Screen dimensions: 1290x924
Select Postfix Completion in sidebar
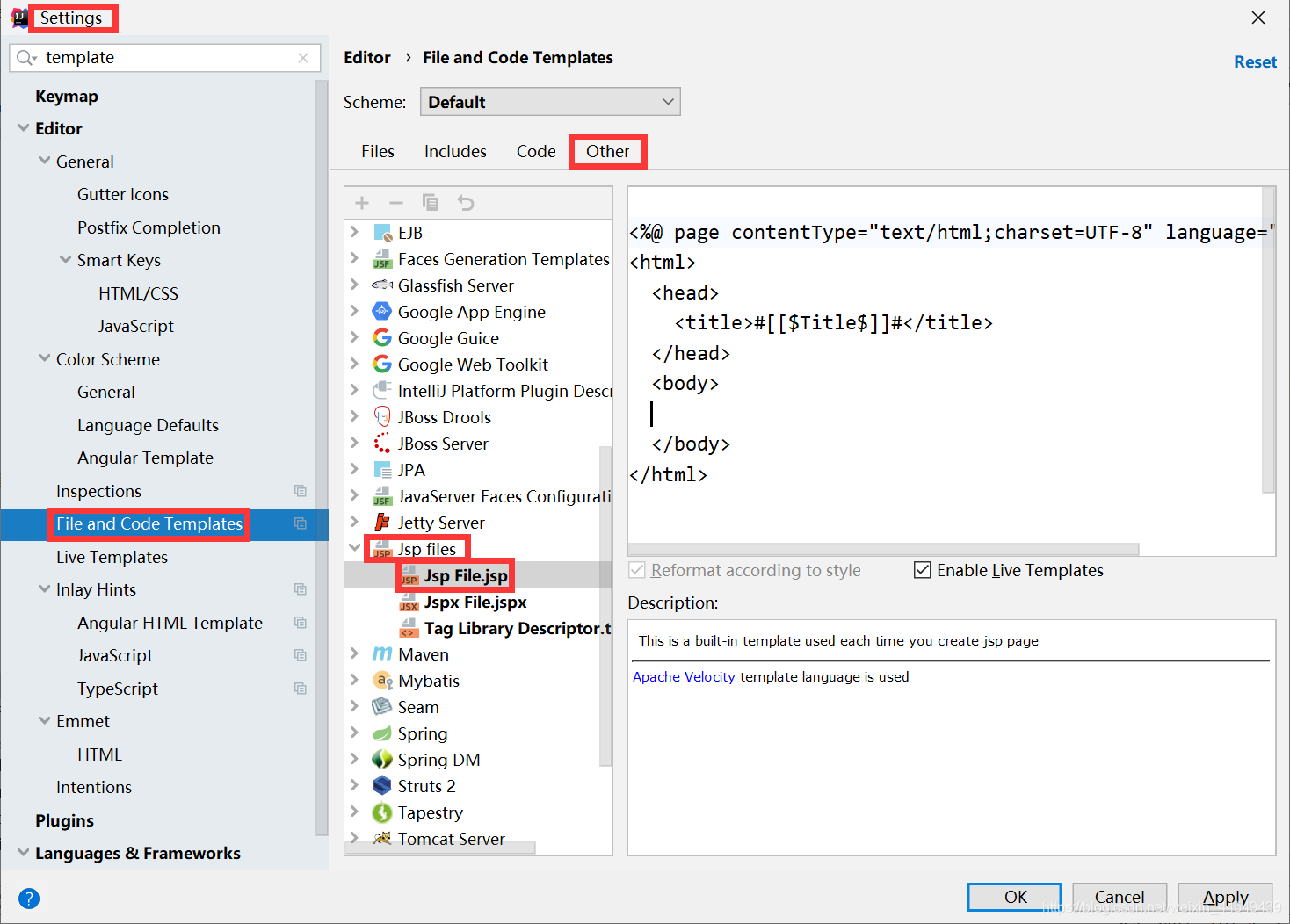coord(149,227)
